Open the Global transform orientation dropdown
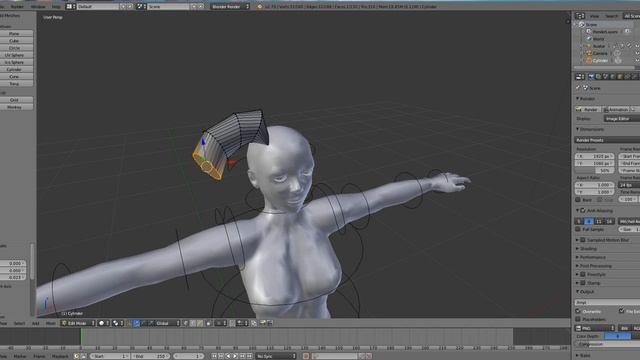 pos(167,323)
